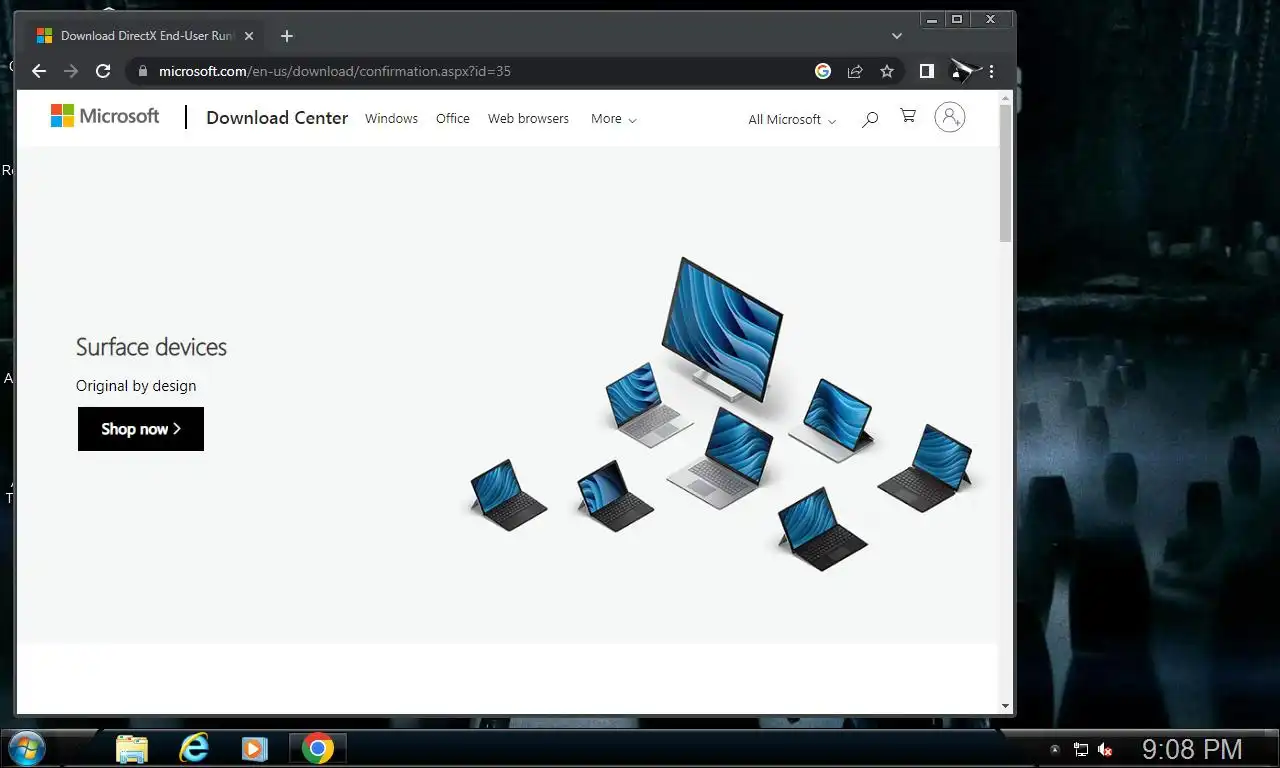Show hidden system tray icons
This screenshot has height=768, width=1280.
(1054, 749)
